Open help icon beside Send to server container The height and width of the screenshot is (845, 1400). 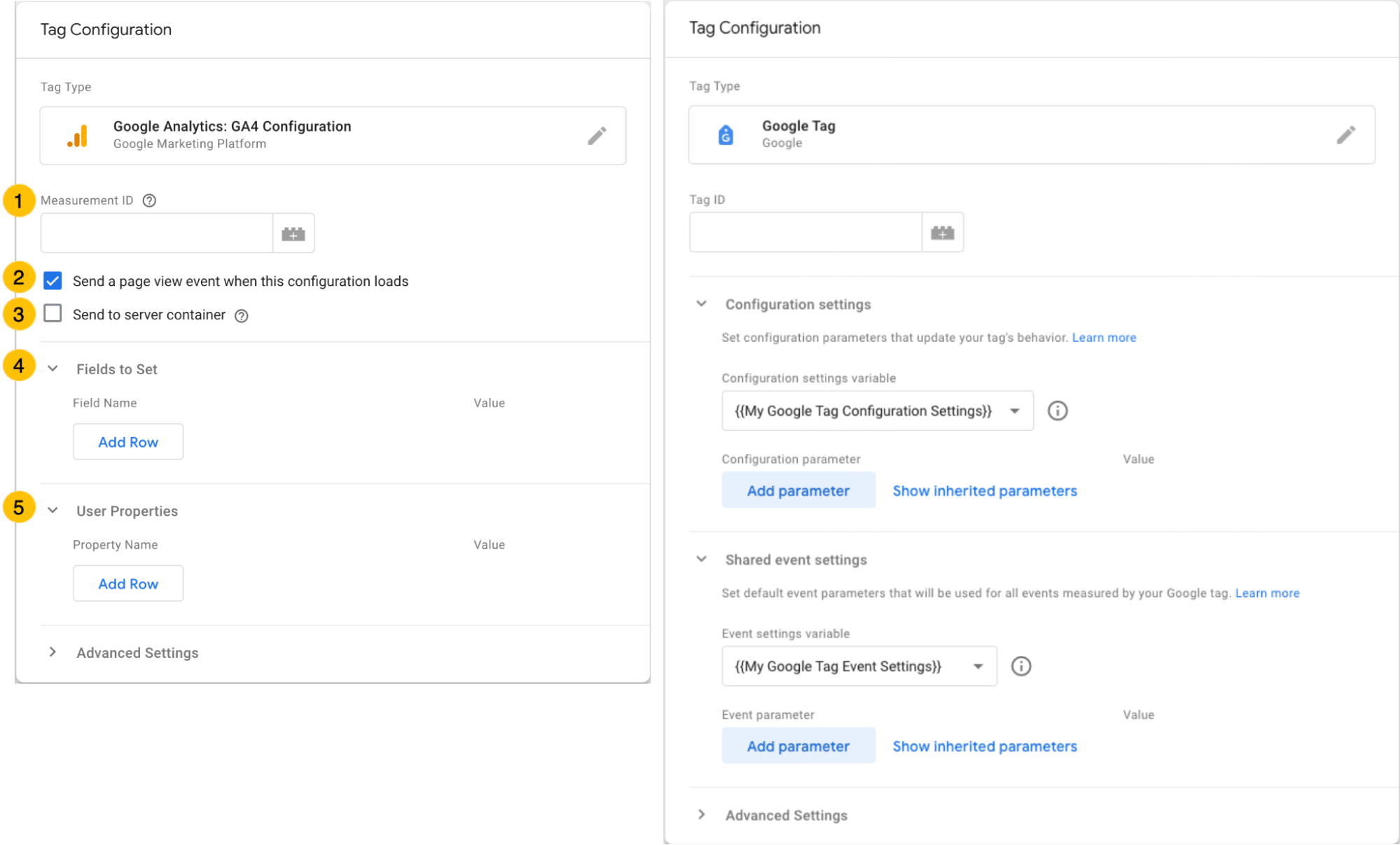pyautogui.click(x=242, y=315)
